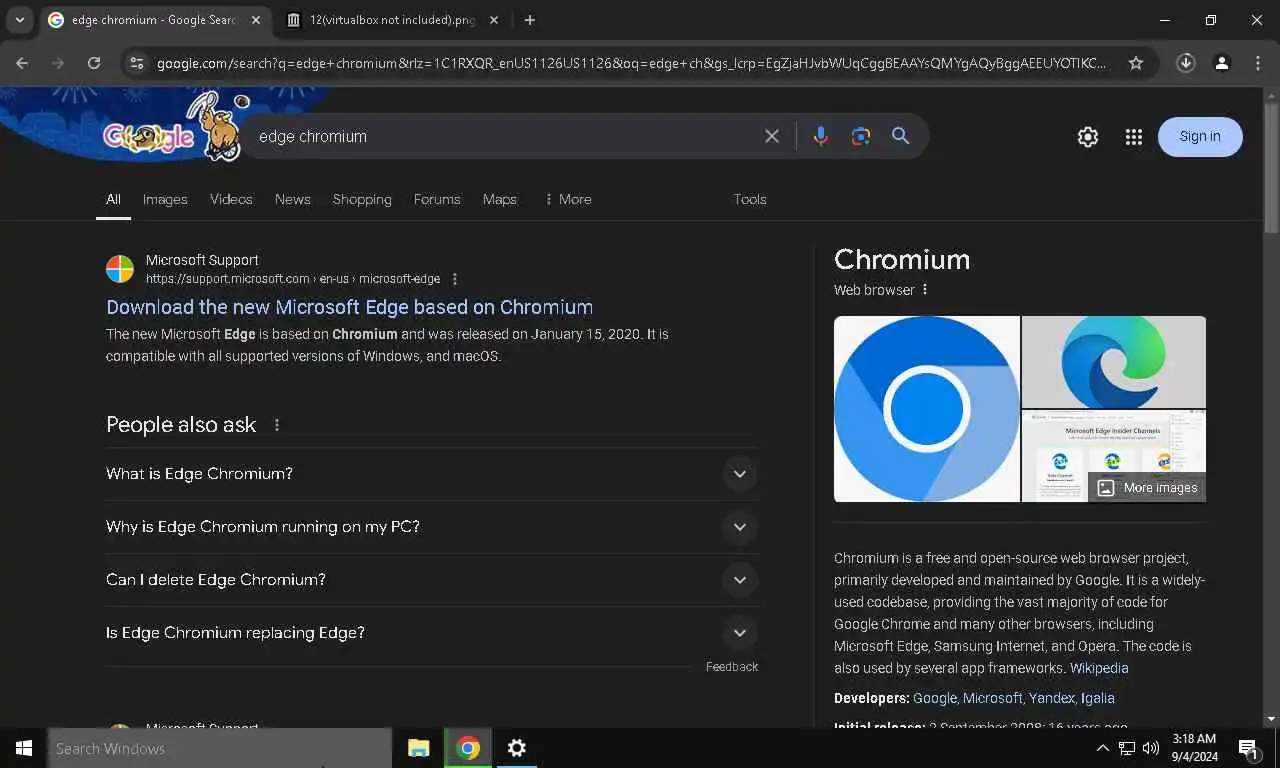1280x768 pixels.
Task: Open the Chrome profile icon
Action: click(x=1222, y=63)
